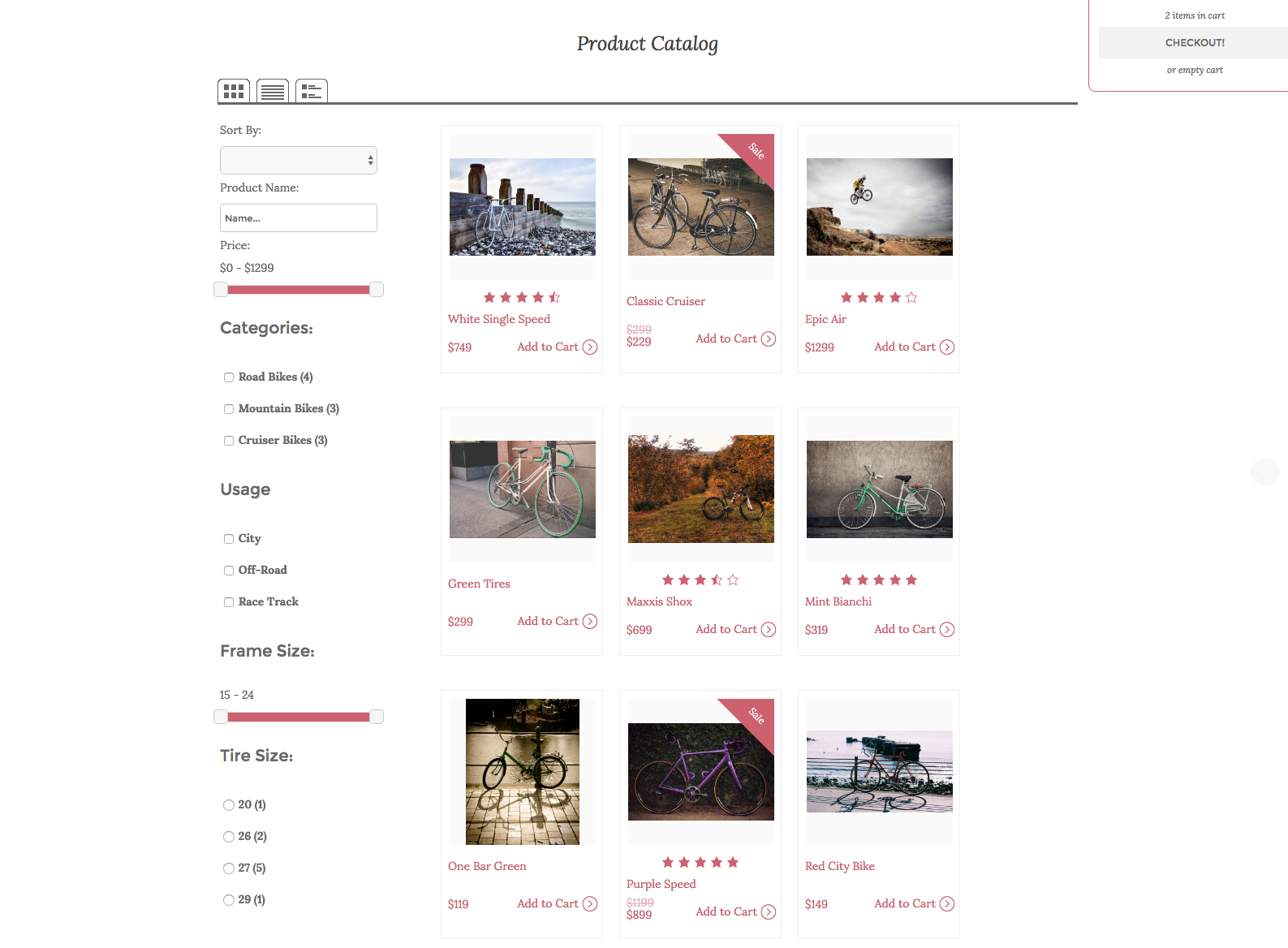The height and width of the screenshot is (948, 1288).
Task: Add Green Tires to cart
Action: (549, 621)
